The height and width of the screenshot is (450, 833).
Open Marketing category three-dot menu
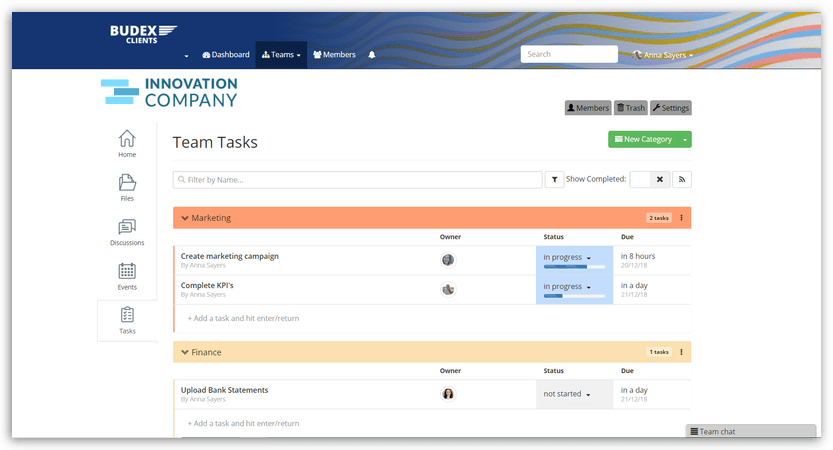point(682,218)
